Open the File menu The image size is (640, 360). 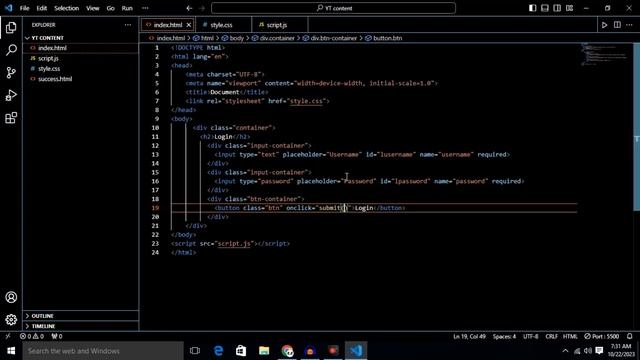[24, 8]
